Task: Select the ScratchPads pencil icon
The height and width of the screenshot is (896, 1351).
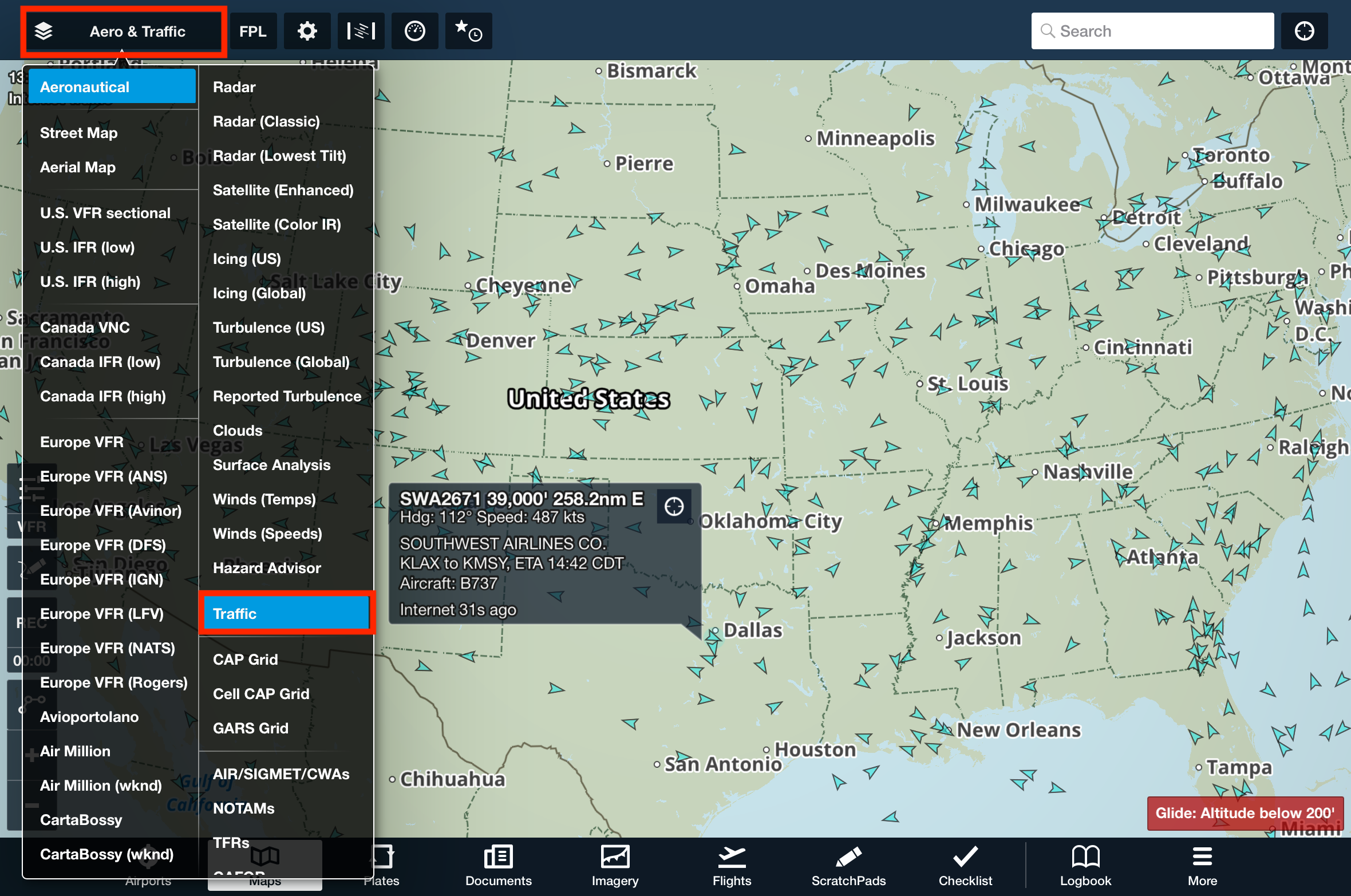Action: (848, 865)
